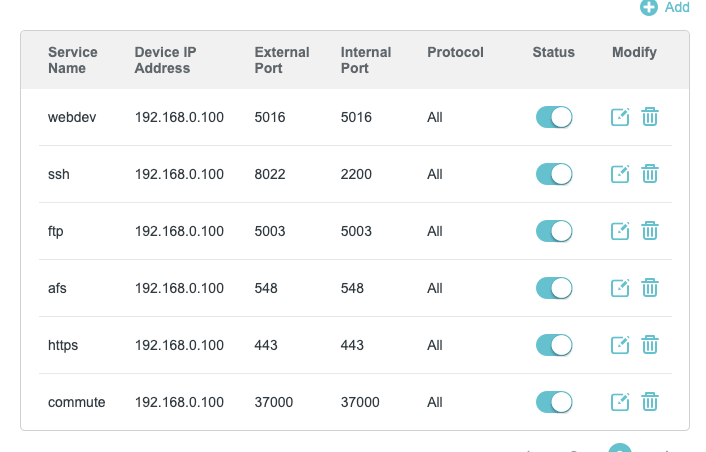Viewport: 706px width, 452px height.
Task: Turn off the ssh status switch
Action: point(554,174)
